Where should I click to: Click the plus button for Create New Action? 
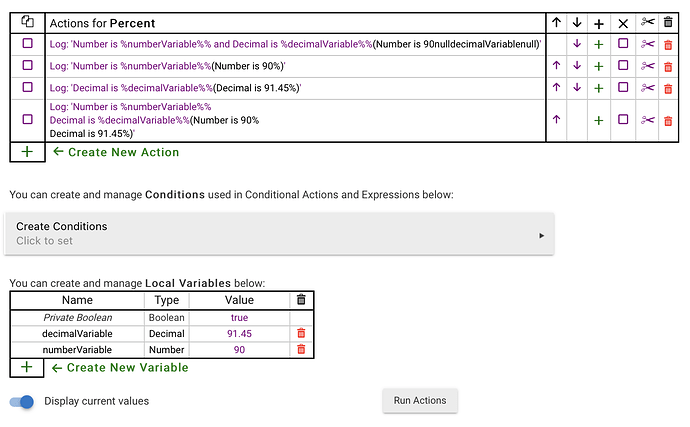[x=27, y=152]
